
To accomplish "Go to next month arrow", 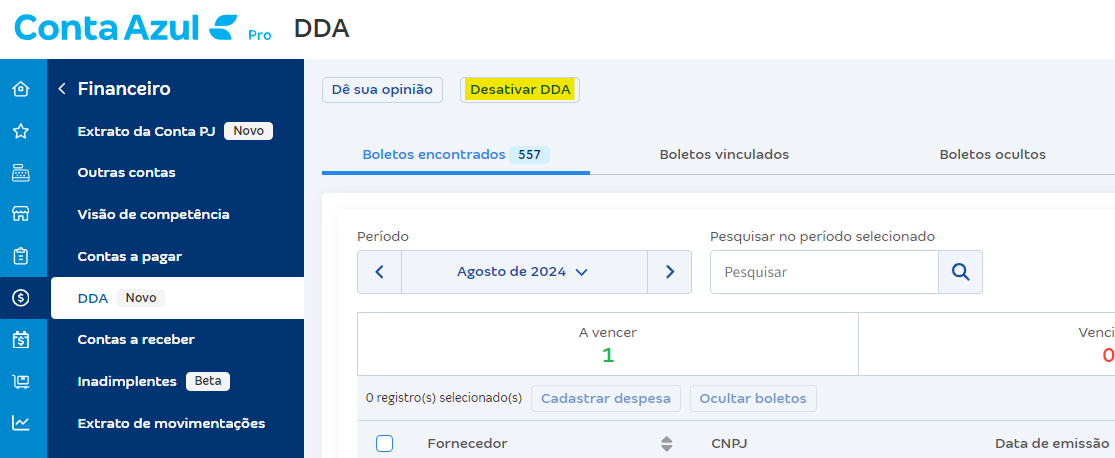I will [x=669, y=272].
